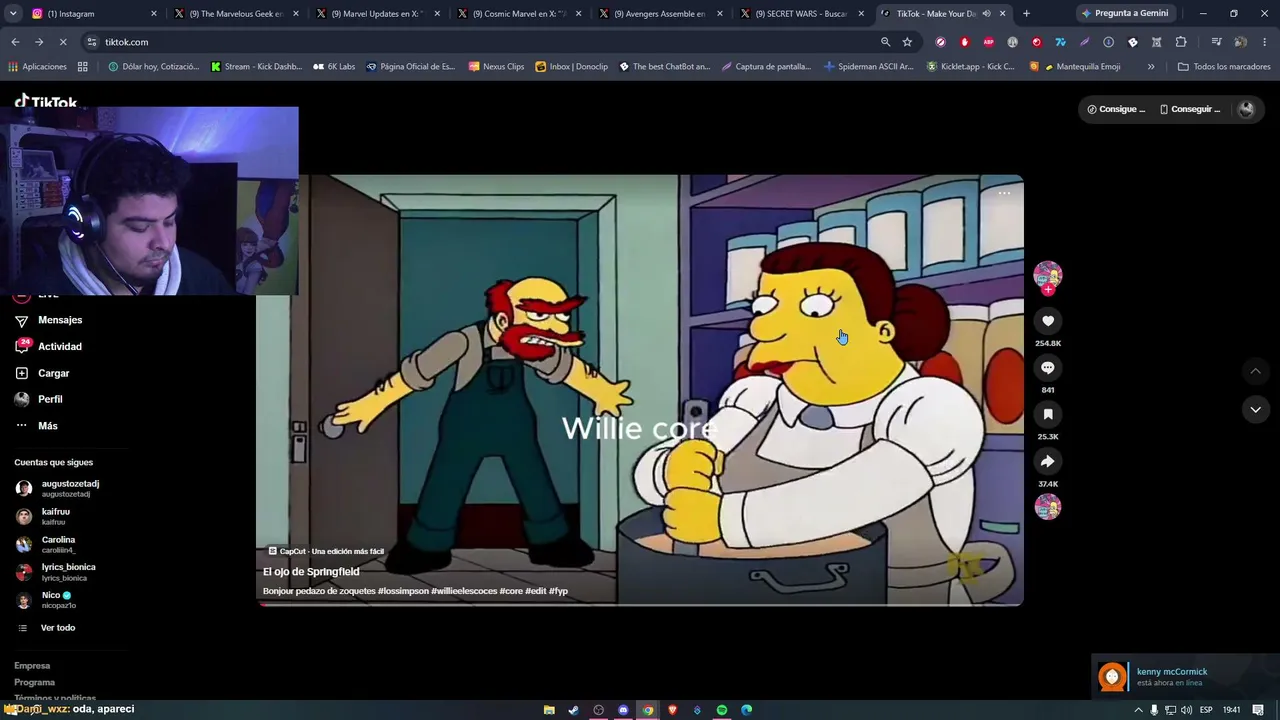Open Steam from the taskbar
Image resolution: width=1280 pixels, height=720 pixels.
pos(573,710)
